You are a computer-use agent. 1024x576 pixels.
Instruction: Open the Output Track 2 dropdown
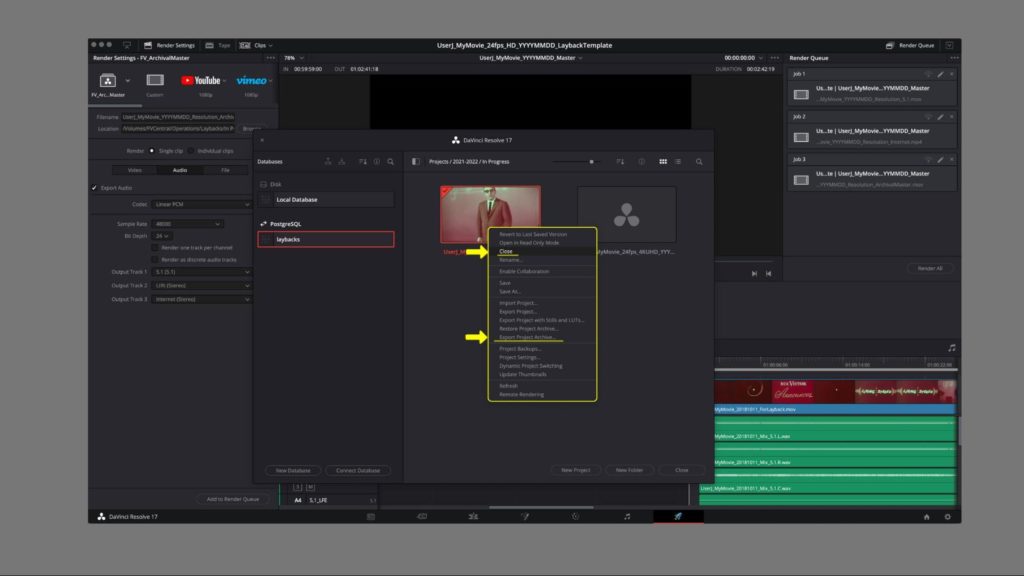click(202, 285)
